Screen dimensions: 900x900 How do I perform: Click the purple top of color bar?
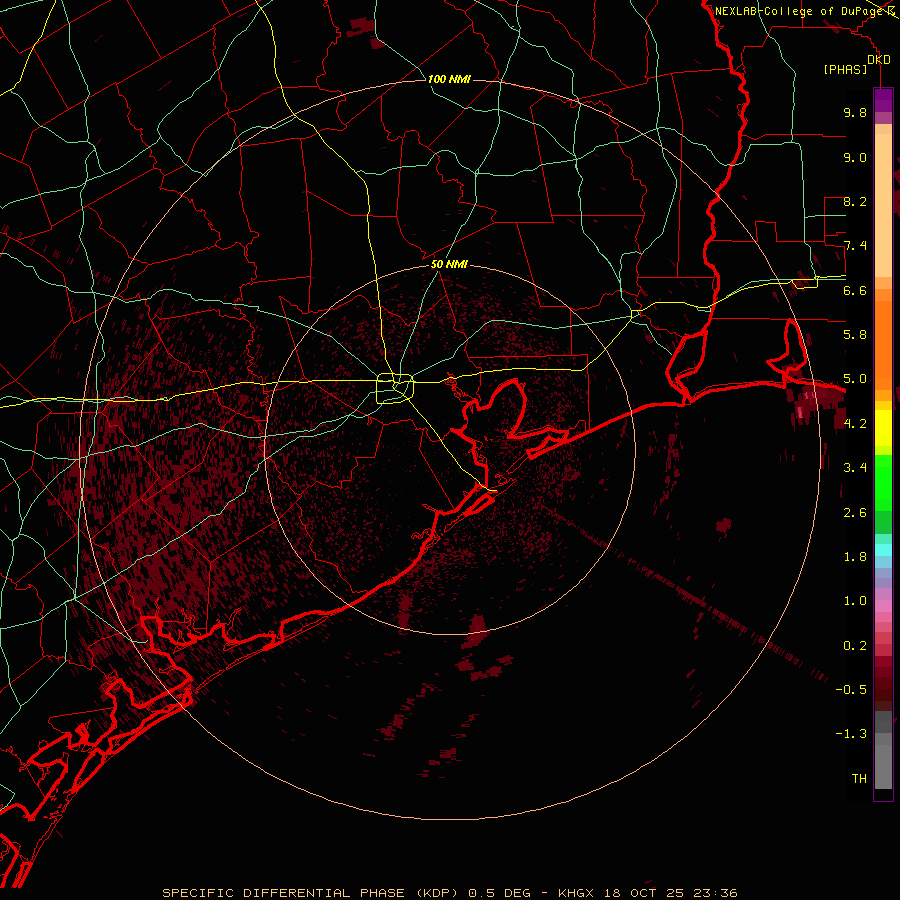pyautogui.click(x=883, y=100)
